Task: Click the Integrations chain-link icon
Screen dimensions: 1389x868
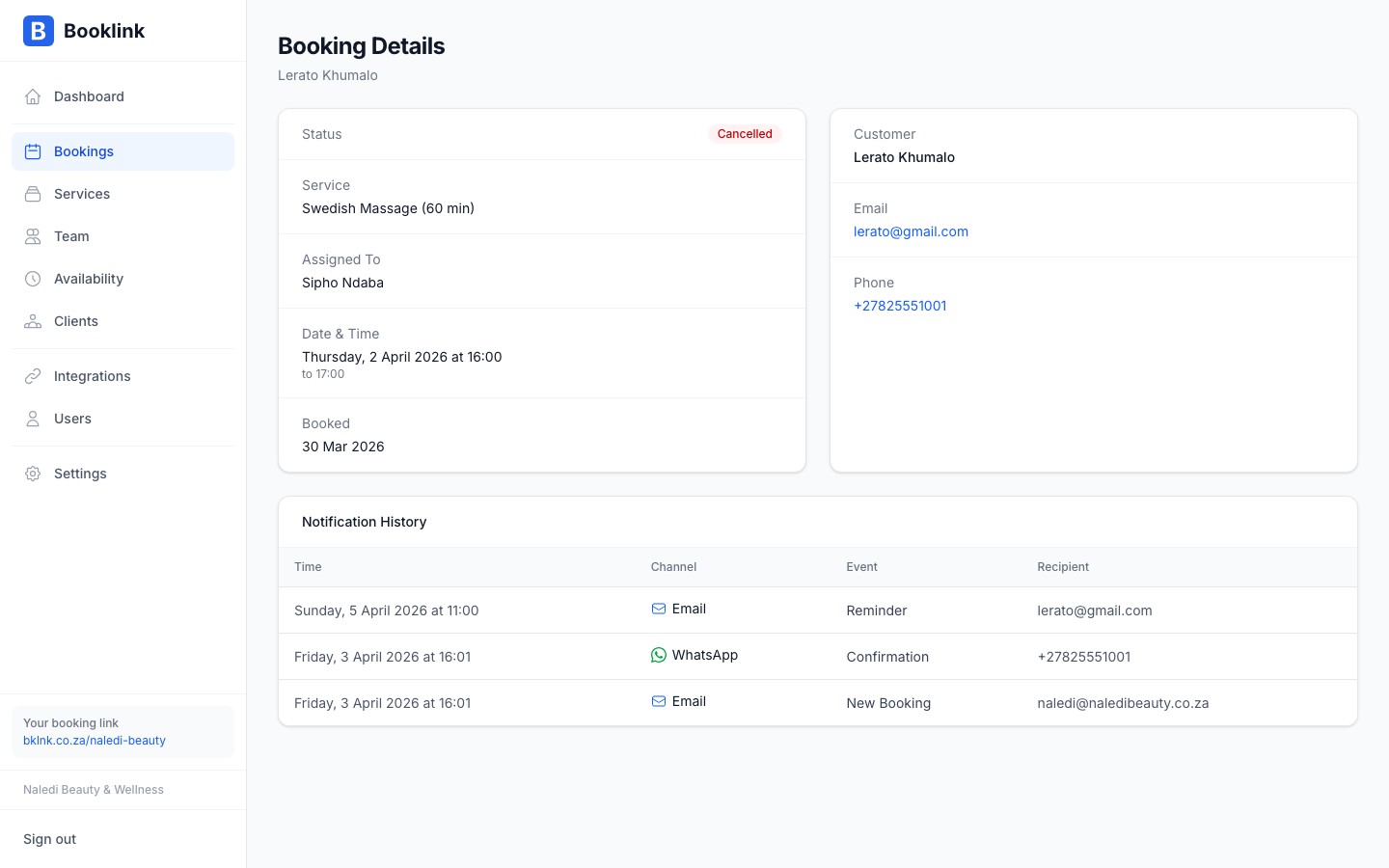Action: (33, 376)
